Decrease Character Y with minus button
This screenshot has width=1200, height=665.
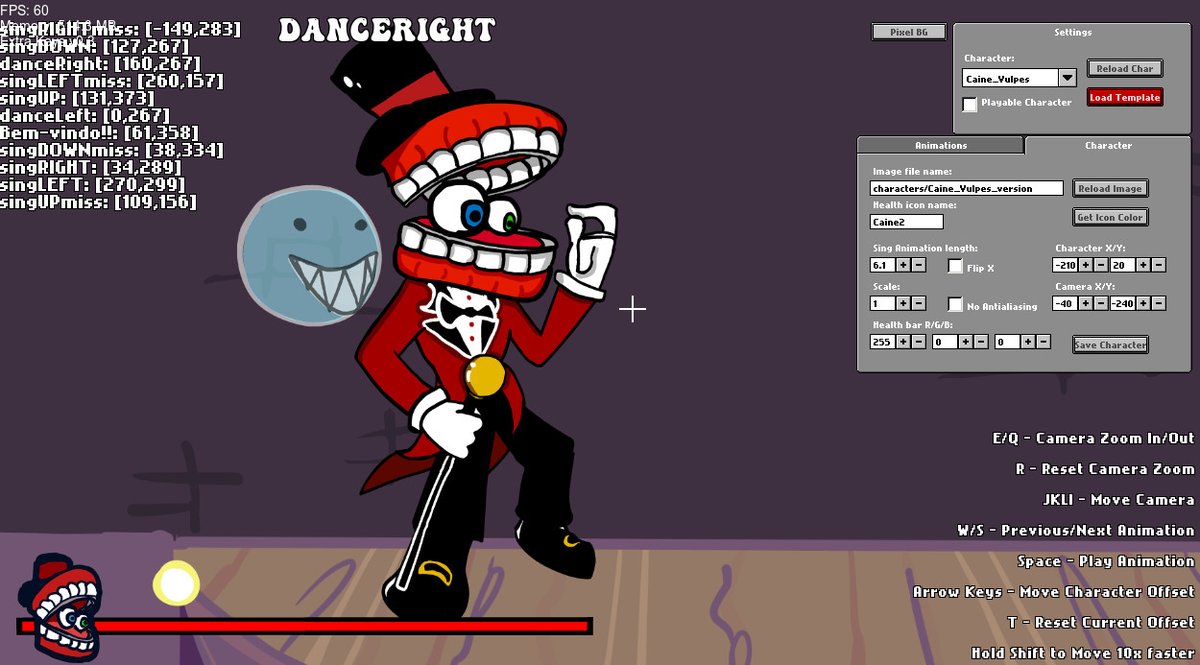click(x=1158, y=265)
